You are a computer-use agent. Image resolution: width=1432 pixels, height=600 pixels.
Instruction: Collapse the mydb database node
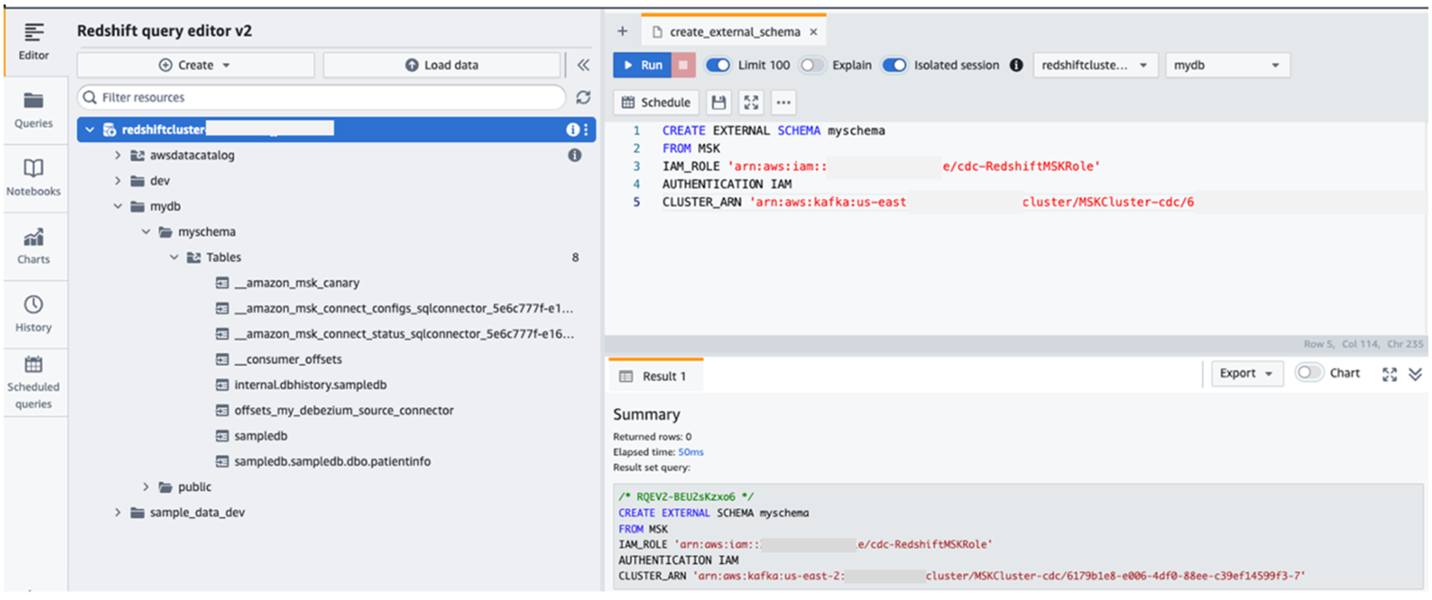coord(117,207)
